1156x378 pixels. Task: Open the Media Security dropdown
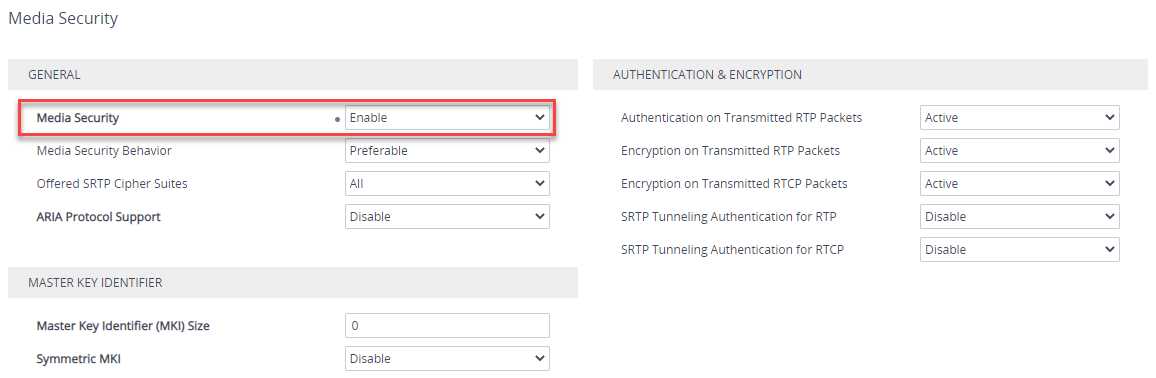coord(447,118)
